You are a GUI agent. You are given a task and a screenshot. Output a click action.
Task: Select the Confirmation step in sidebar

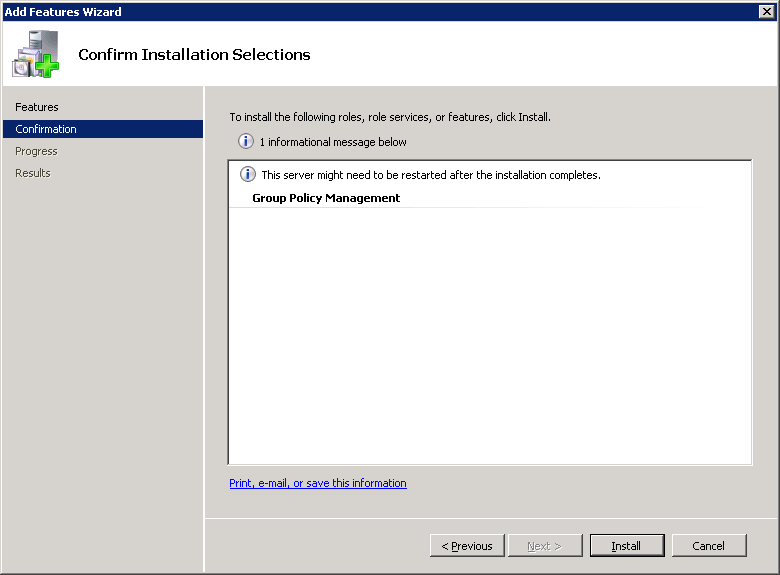click(103, 129)
